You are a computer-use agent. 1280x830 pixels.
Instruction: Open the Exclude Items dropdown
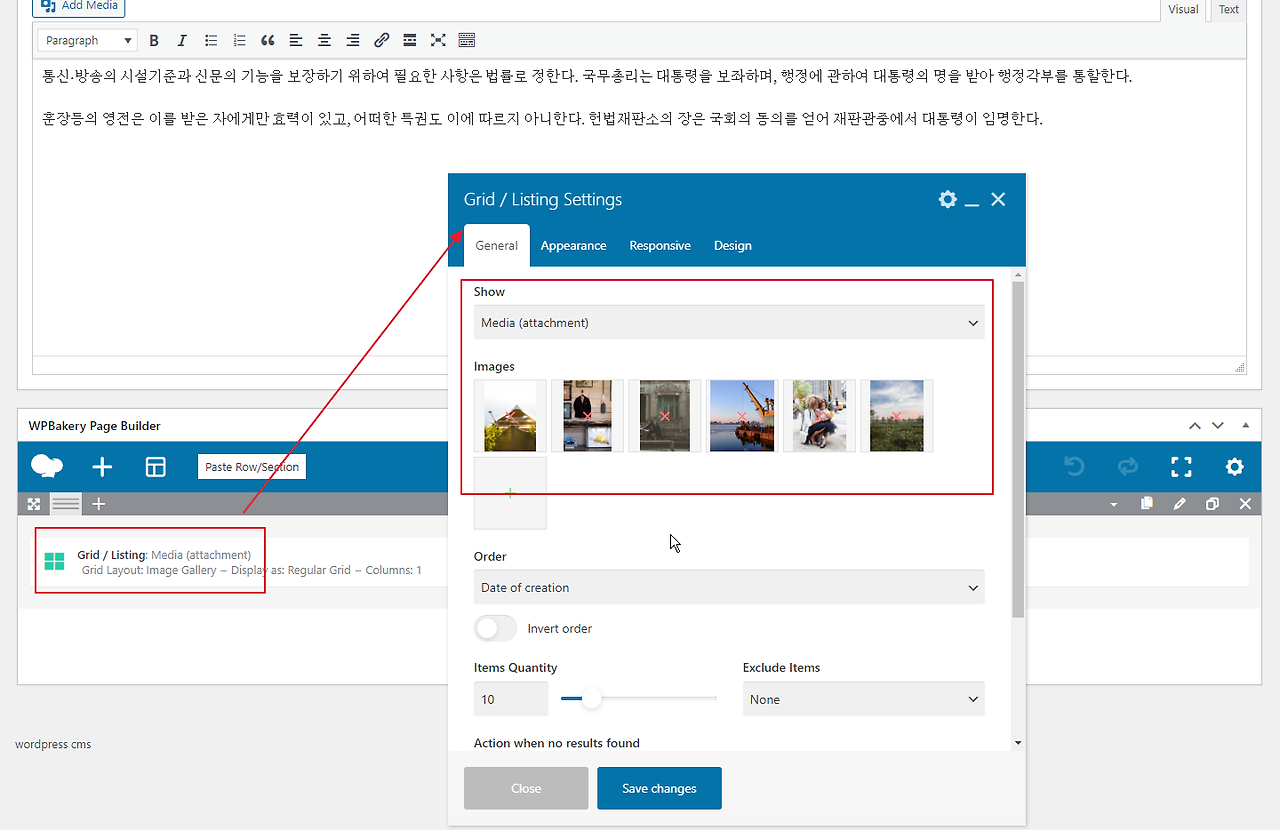coord(864,699)
